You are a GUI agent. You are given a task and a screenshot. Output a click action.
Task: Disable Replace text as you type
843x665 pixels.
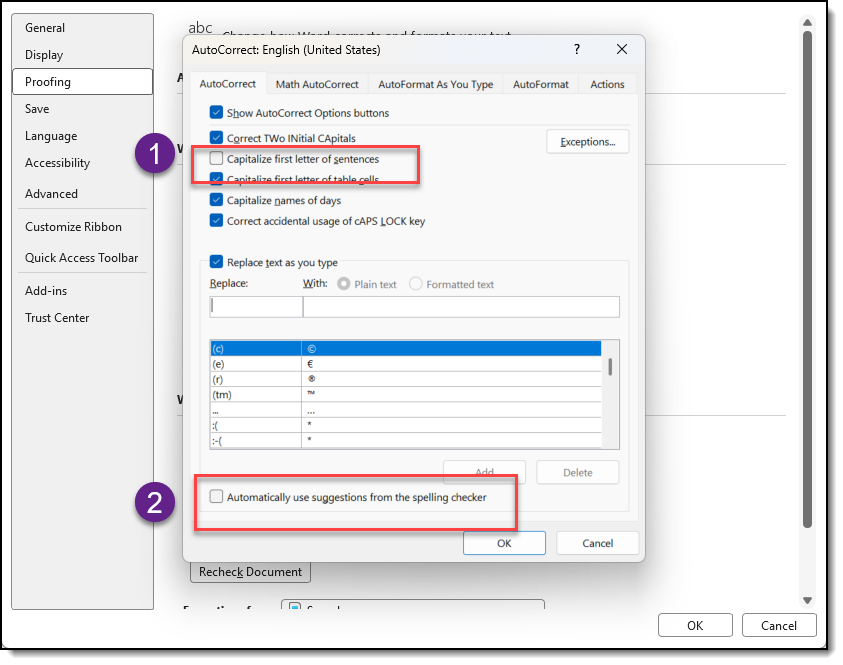[x=217, y=263]
